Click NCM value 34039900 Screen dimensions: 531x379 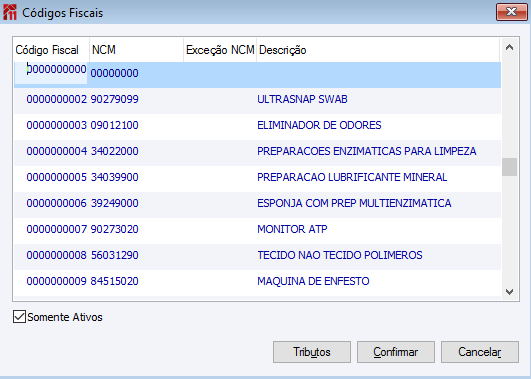tap(114, 177)
